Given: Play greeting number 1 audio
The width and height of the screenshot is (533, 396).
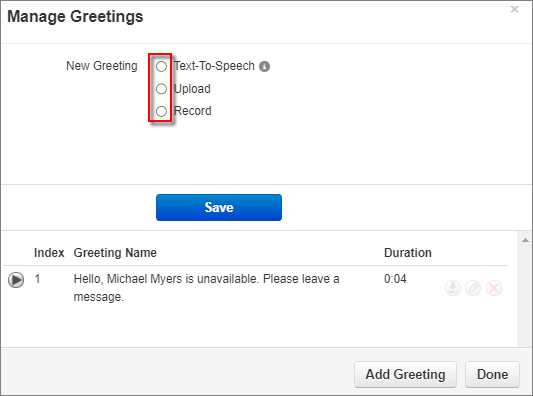Looking at the screenshot, I should coord(16,280).
